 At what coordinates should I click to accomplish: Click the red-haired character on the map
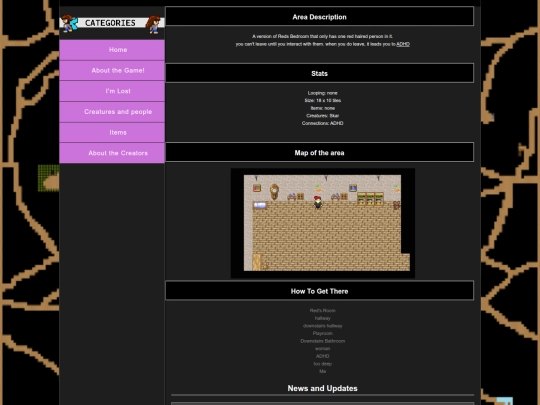point(318,202)
